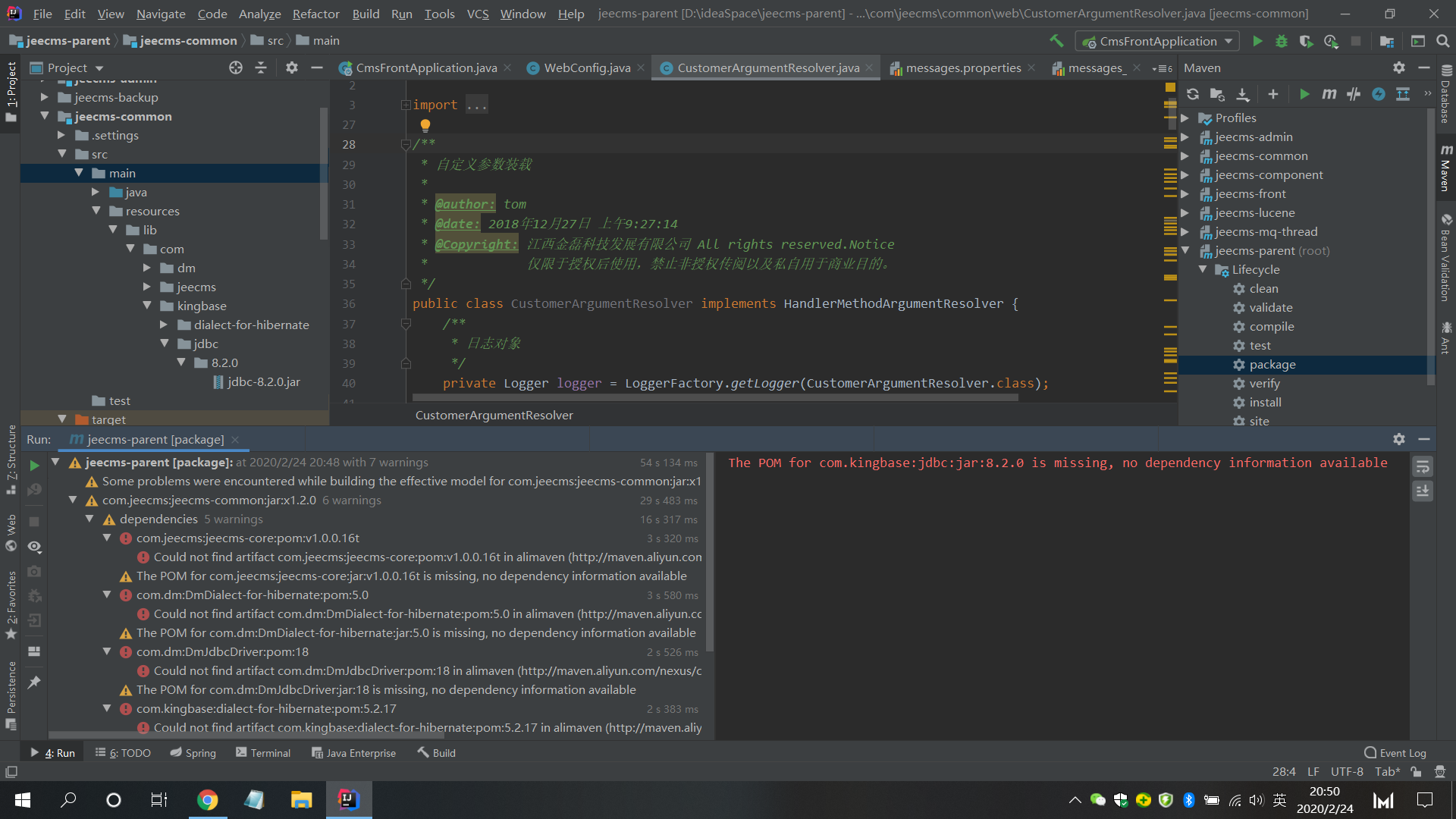1456x819 pixels.
Task: Open the CmsFrontApplication run configuration dropdown
Action: pos(1157,41)
